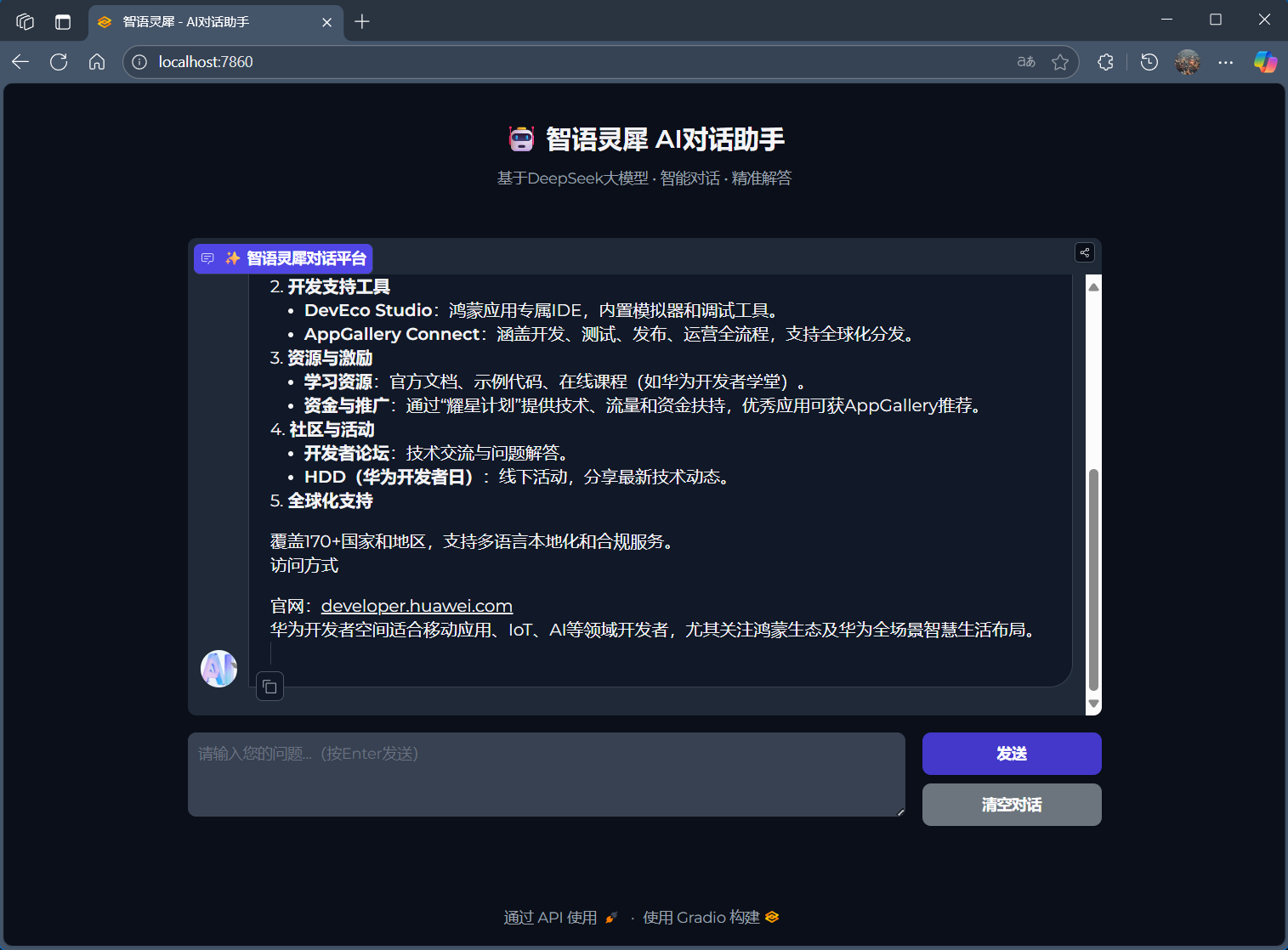This screenshot has width=1288, height=950.
Task: Toggle the vertical tabs icon
Action: click(63, 21)
